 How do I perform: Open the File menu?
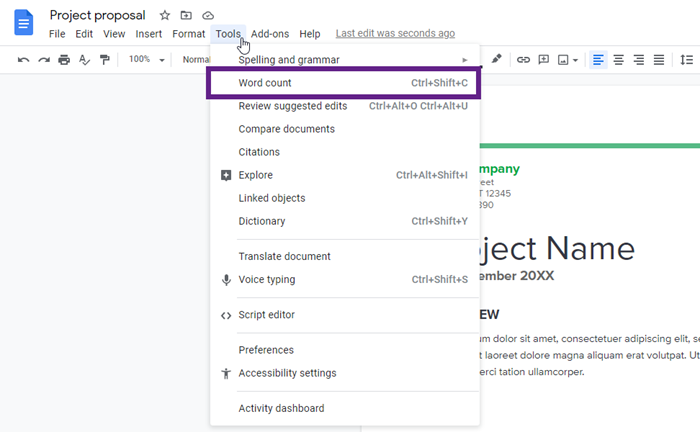click(57, 34)
